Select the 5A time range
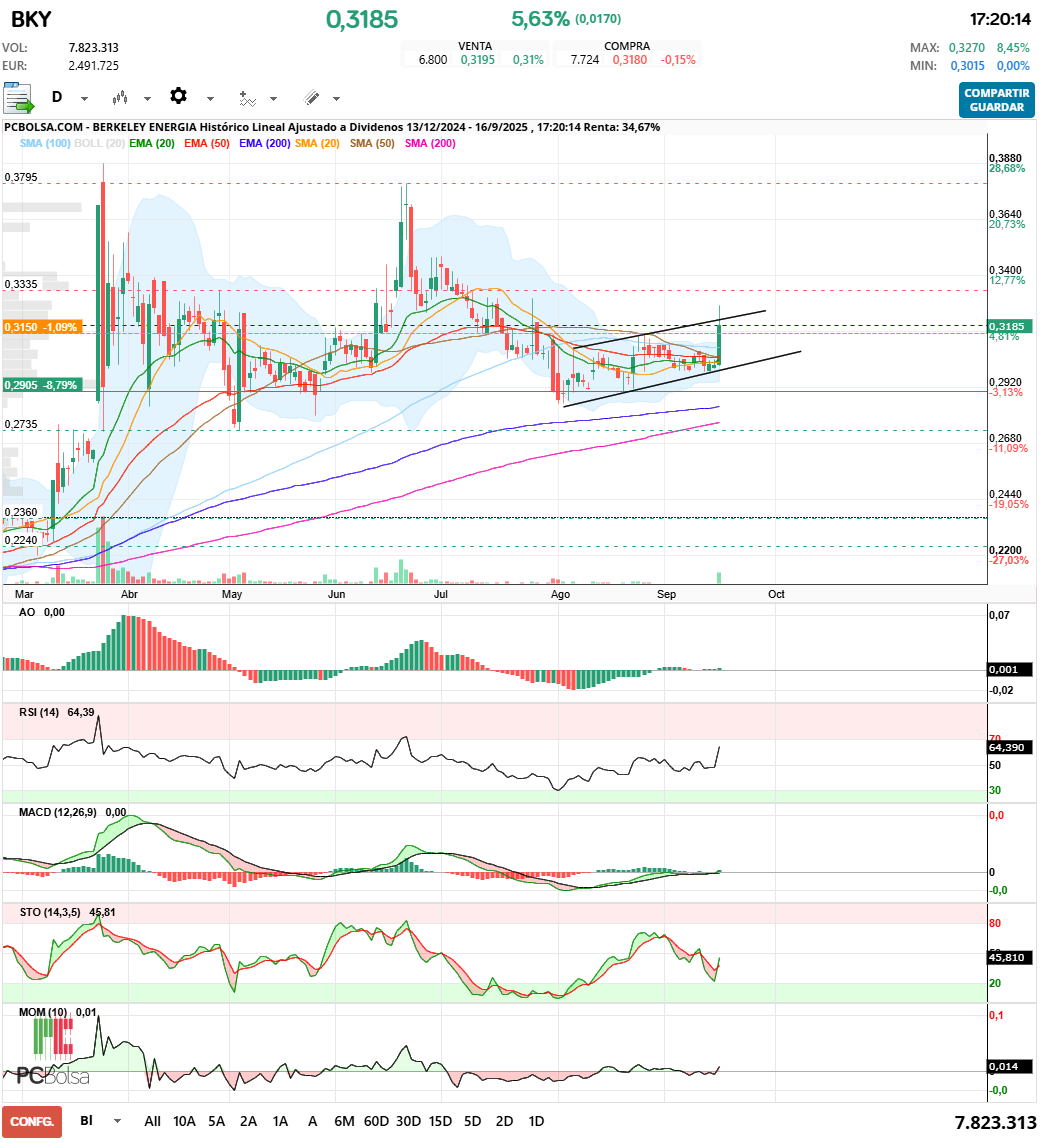The height and width of the screenshot is (1143, 1050). 217,1121
